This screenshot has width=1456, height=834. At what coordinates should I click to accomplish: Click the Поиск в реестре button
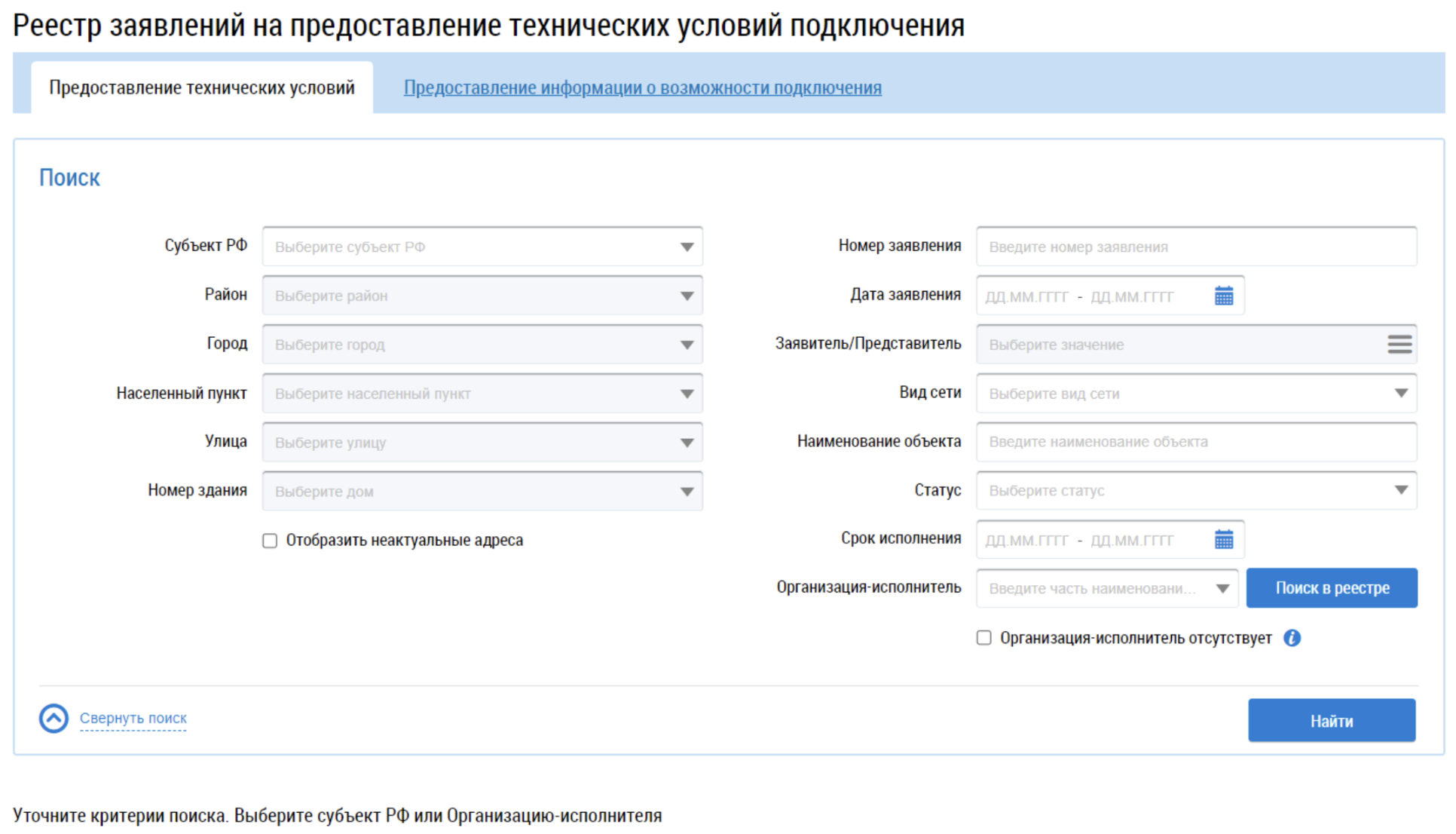click(1331, 588)
